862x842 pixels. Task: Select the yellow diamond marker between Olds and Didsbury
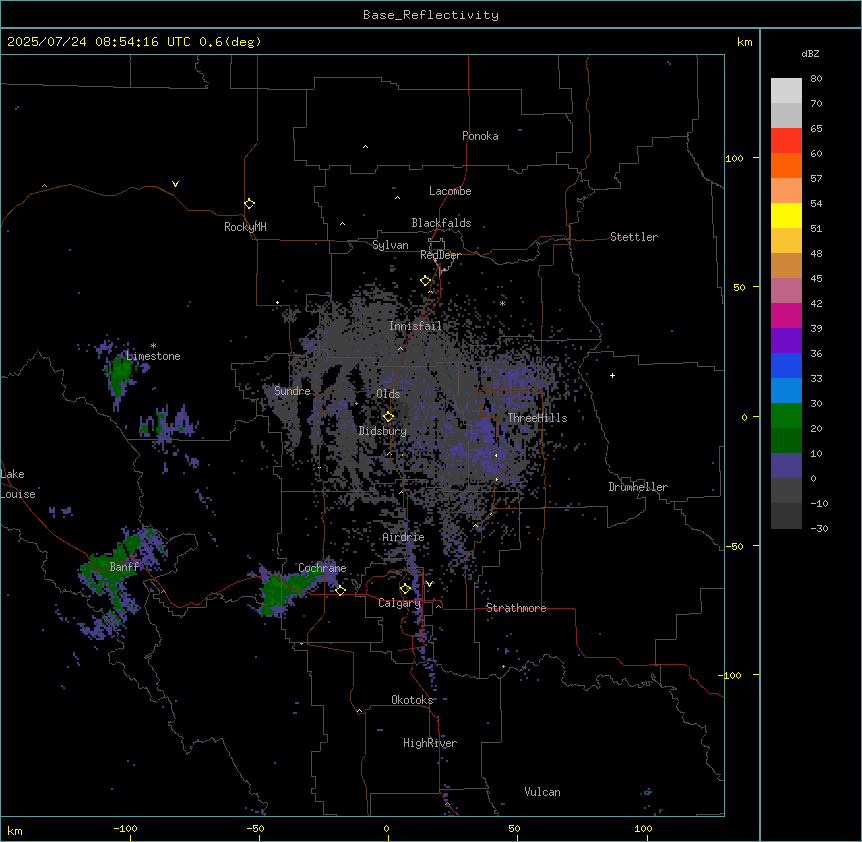click(388, 416)
